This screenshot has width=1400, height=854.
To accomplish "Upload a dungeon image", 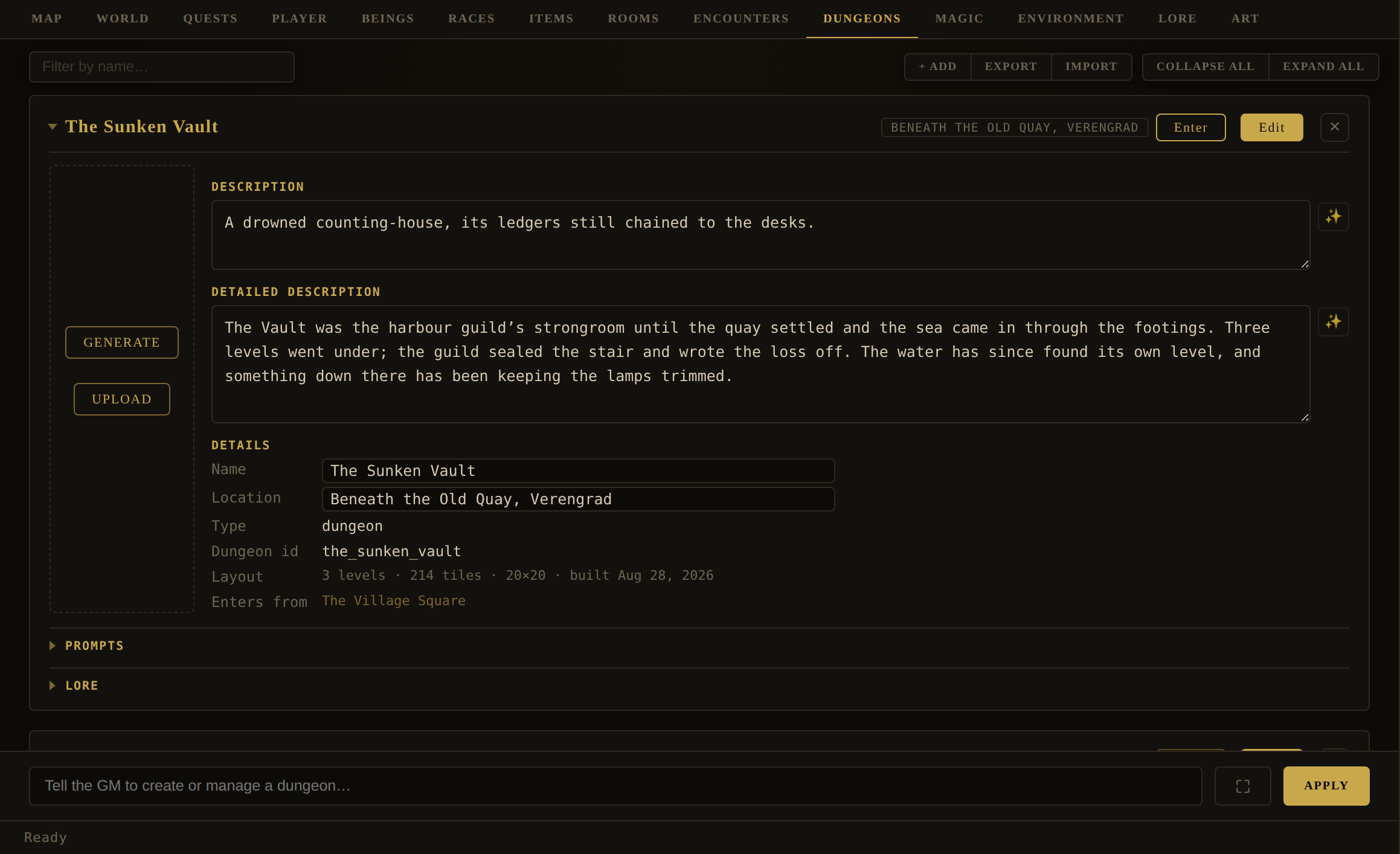I will (x=121, y=399).
